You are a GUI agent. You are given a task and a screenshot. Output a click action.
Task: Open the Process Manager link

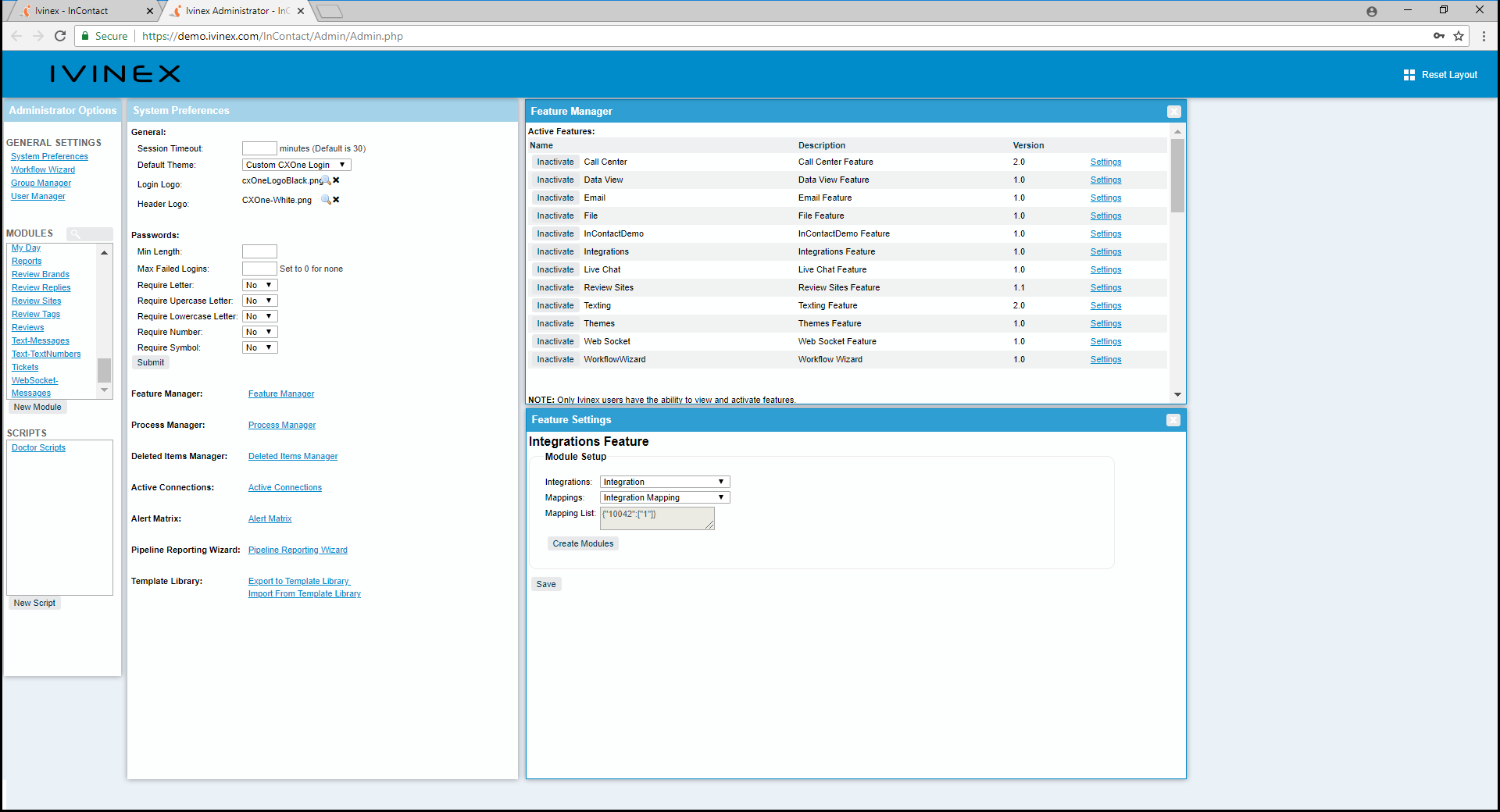[x=282, y=425]
